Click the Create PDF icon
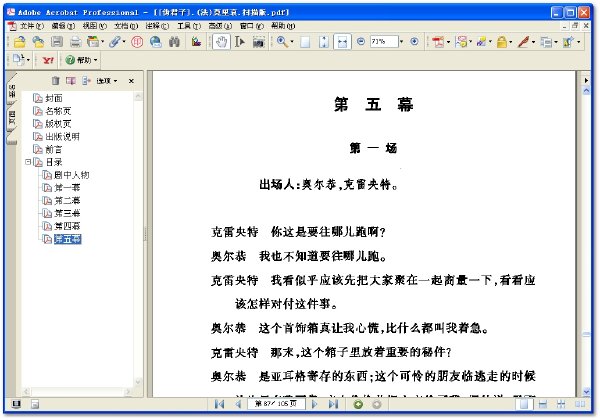Image resolution: width=600 pixels, height=420 pixels. [438, 42]
